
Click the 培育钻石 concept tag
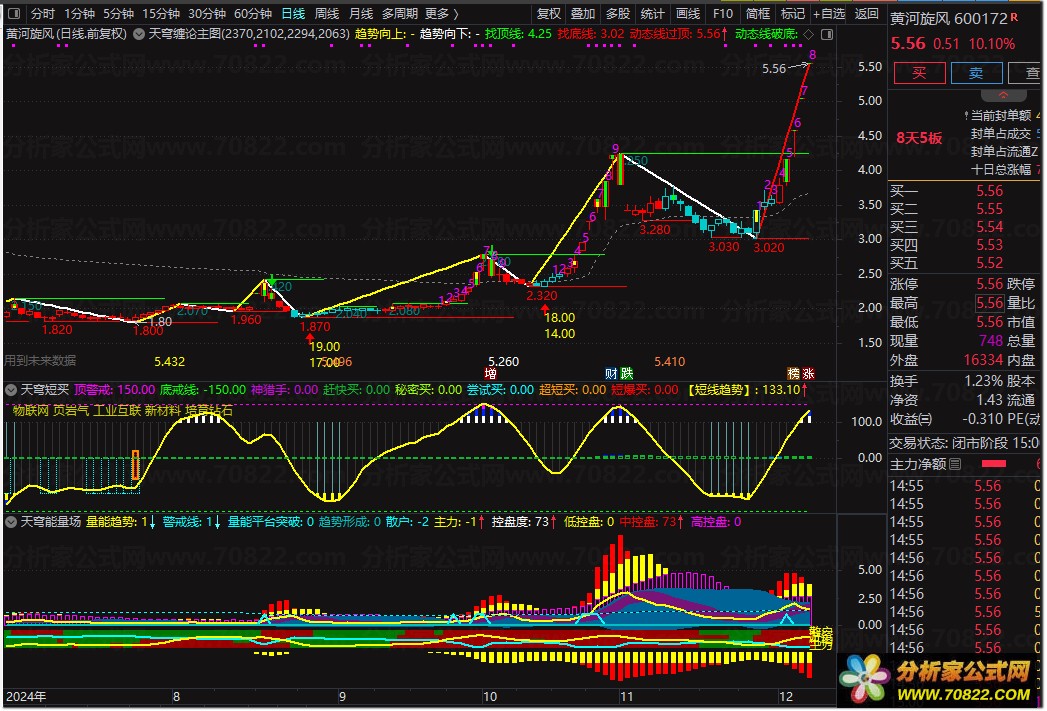(209, 411)
